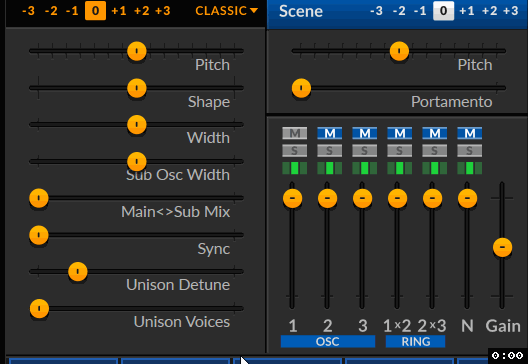The width and height of the screenshot is (528, 364).
Task: Click the Sync slider handle
Action: pyautogui.click(x=39, y=235)
